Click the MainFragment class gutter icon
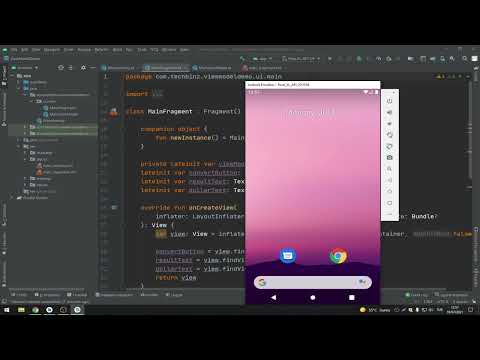Screen dimensions: 480x360 pos(114,112)
